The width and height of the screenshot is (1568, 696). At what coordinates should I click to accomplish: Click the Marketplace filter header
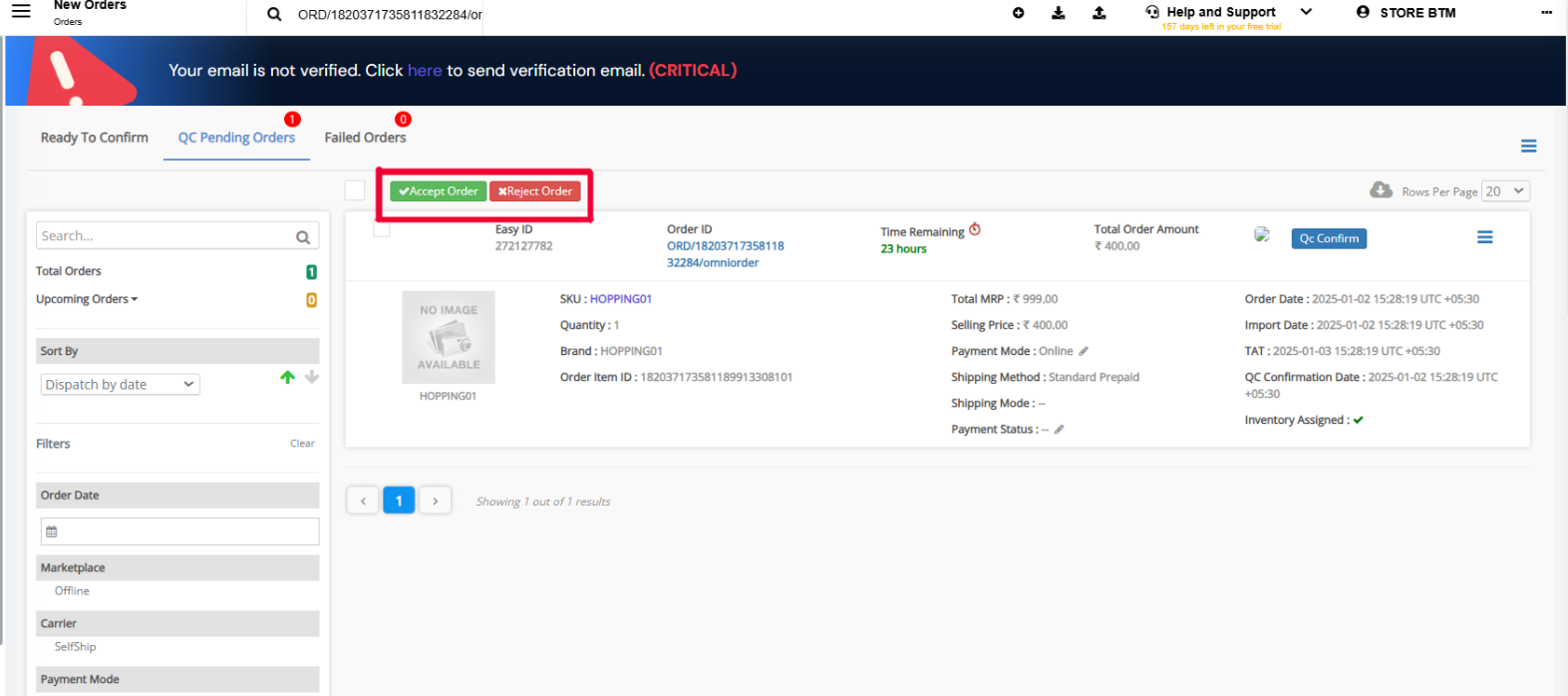tap(177, 567)
